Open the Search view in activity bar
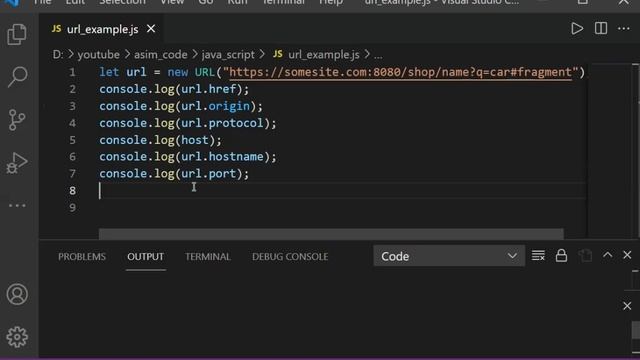Viewport: 640px width, 360px height. coord(17,77)
